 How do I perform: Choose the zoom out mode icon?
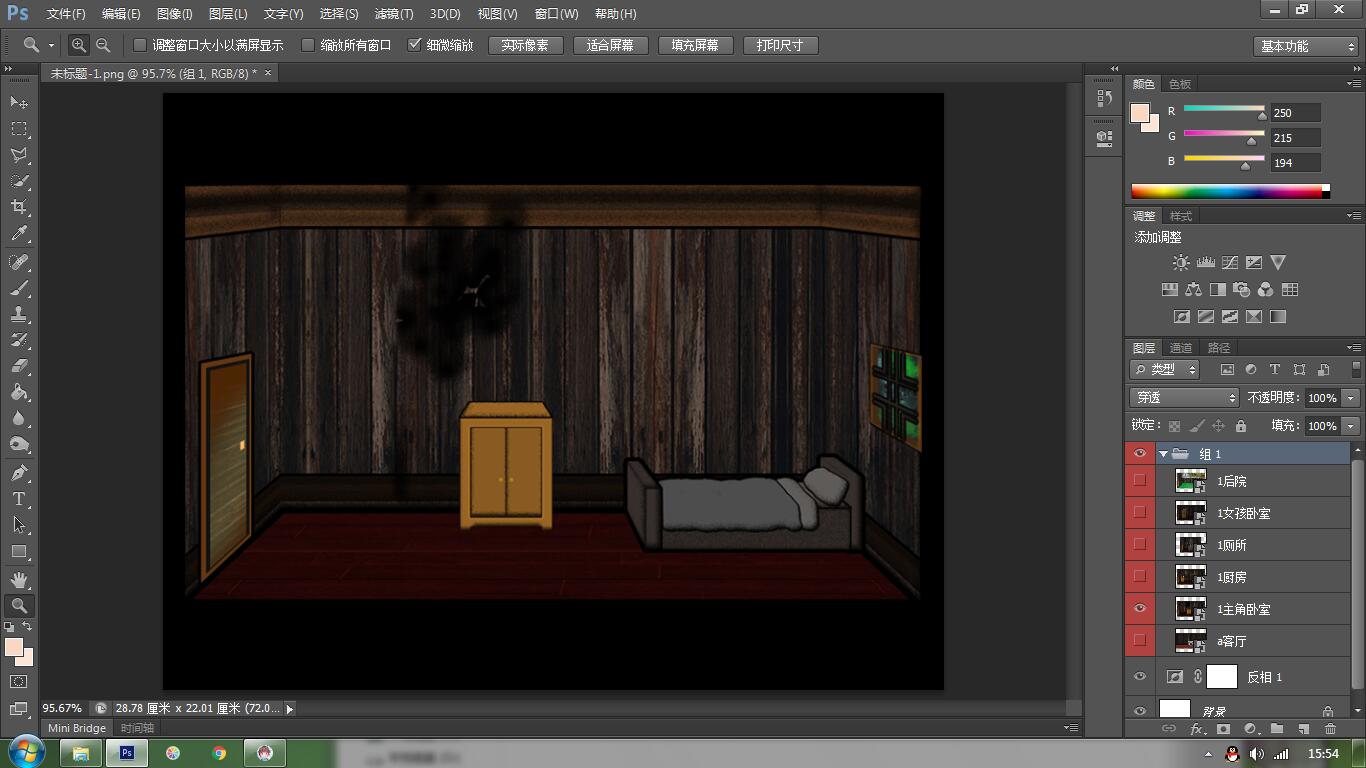pyautogui.click(x=103, y=45)
